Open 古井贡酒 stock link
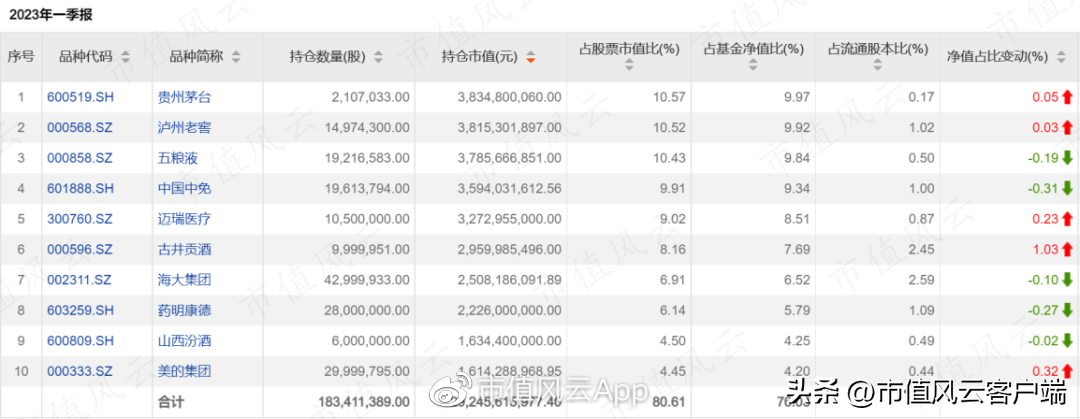The image size is (1080, 419). pos(184,249)
